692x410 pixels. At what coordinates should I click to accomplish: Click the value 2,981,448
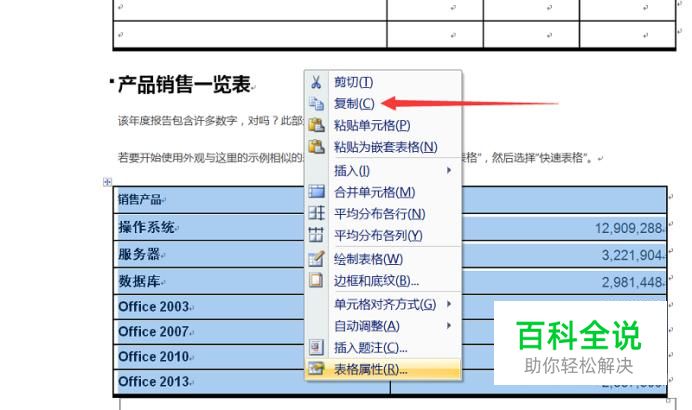click(x=632, y=282)
